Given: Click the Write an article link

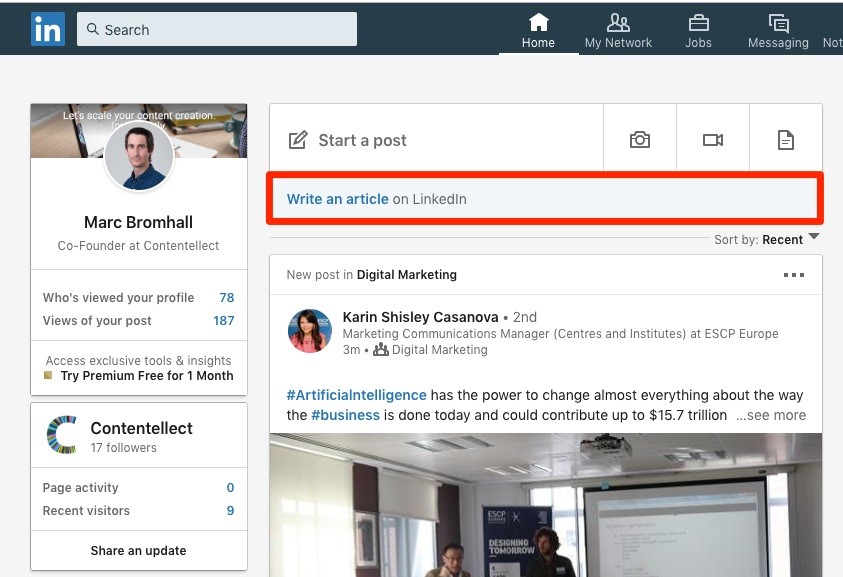Looking at the screenshot, I should click(338, 199).
